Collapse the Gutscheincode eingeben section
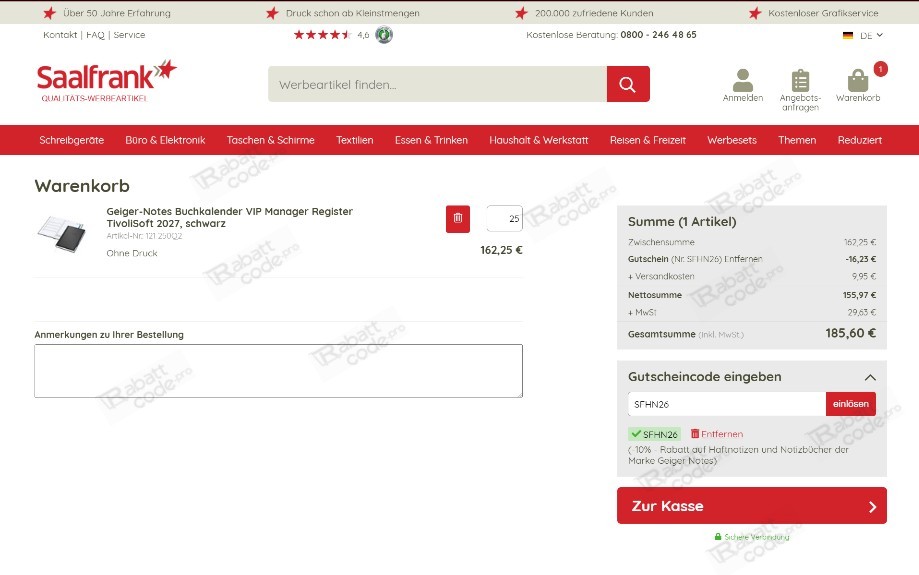 (870, 377)
